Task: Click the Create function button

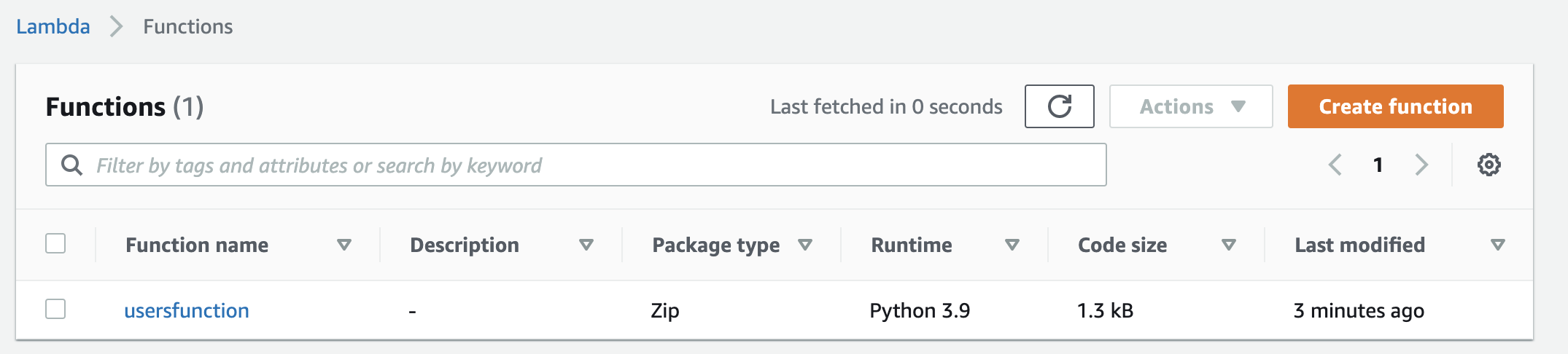Action: 1395,106
